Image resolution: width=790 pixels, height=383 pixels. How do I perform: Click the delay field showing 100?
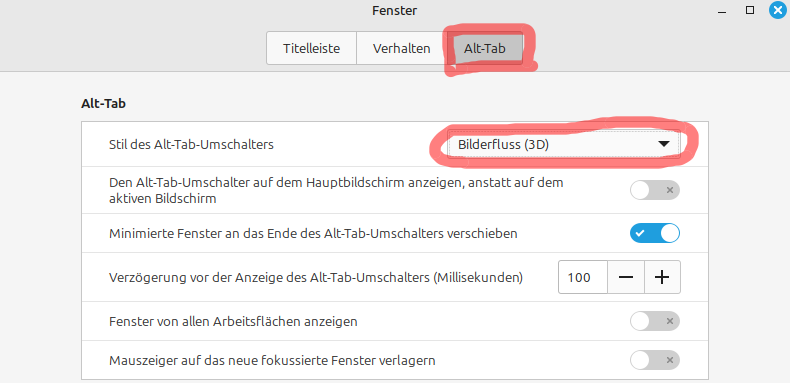[583, 277]
